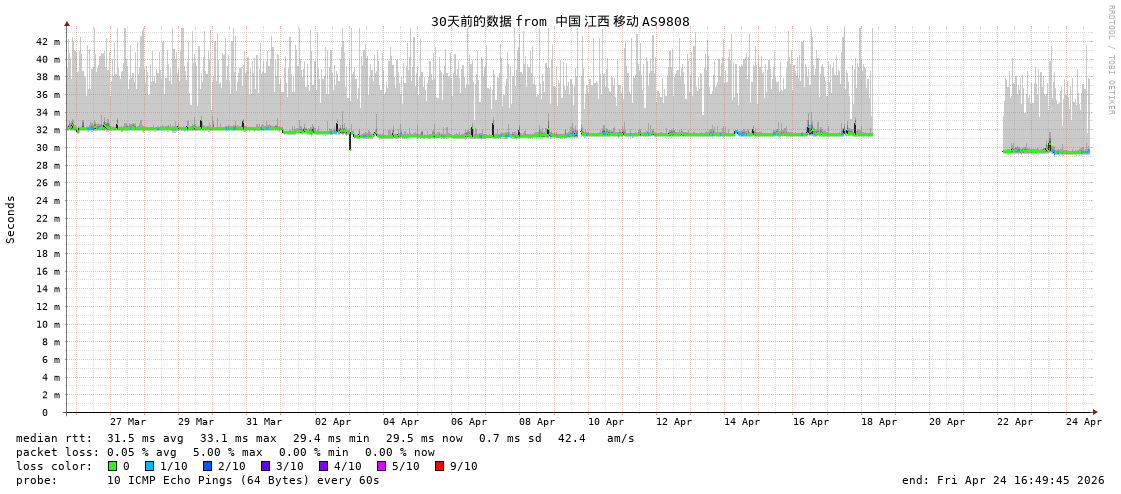Pick the red 9/10 loss color swatch

pyautogui.click(x=439, y=466)
